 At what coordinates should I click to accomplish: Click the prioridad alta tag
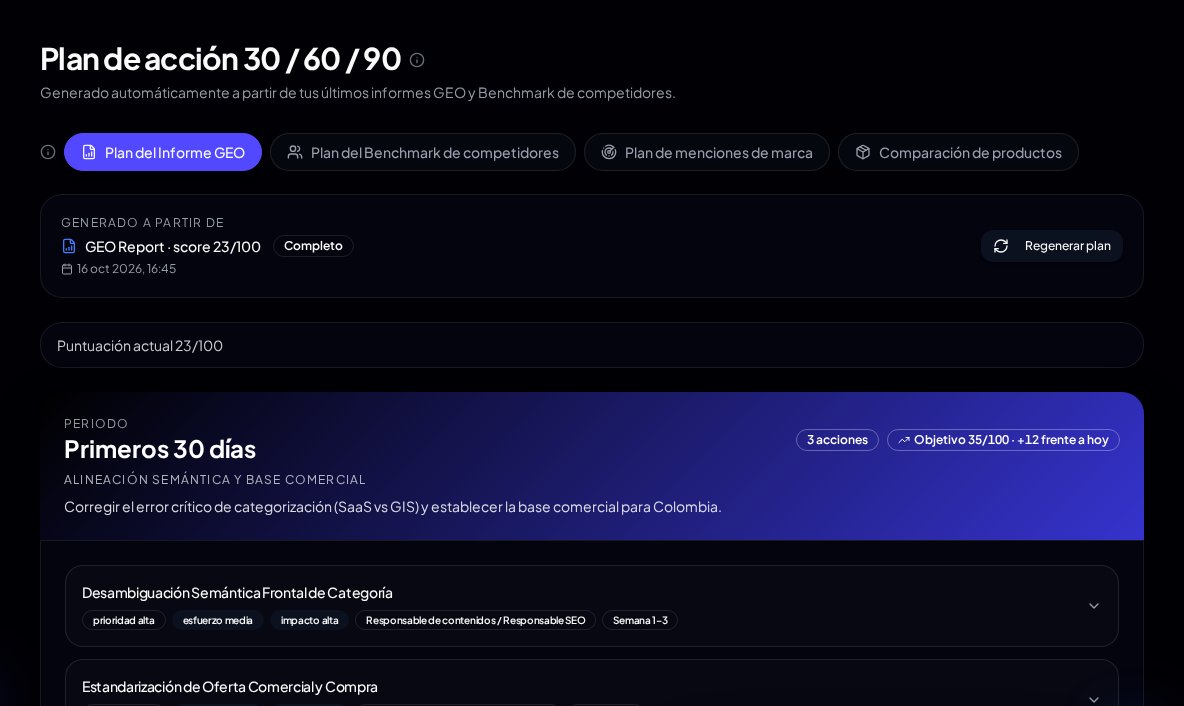click(124, 621)
